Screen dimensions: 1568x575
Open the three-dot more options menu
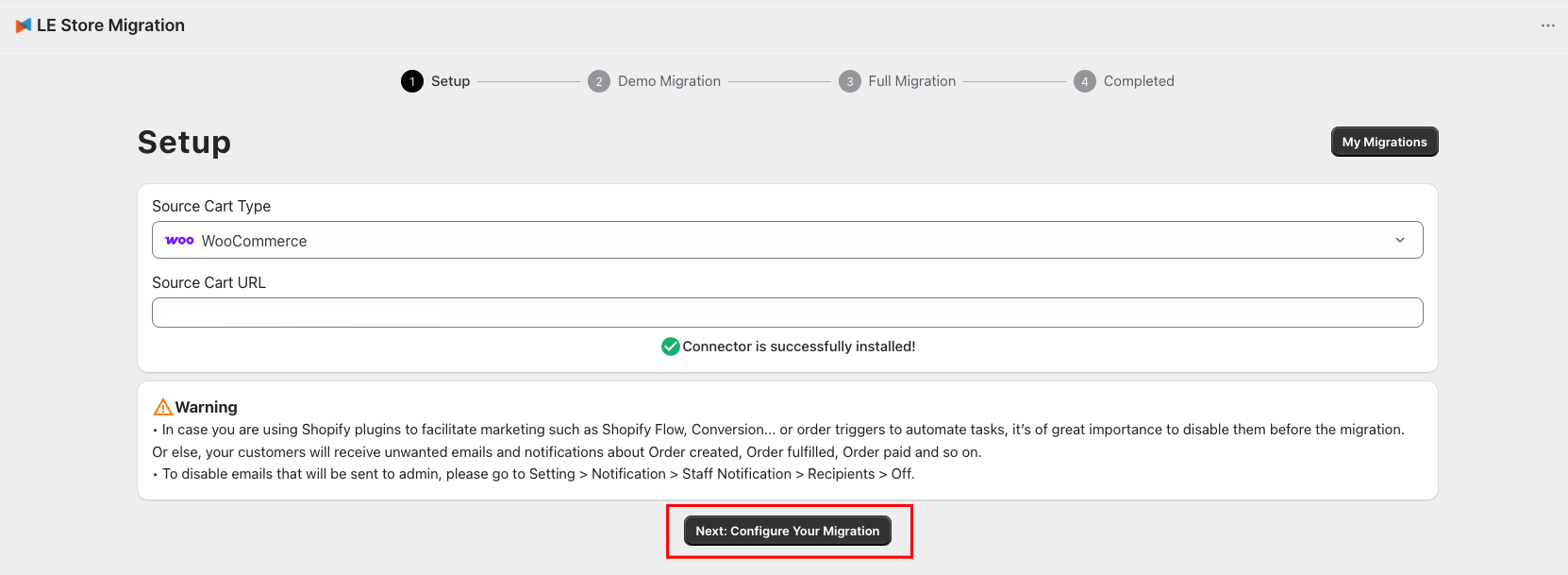click(x=1547, y=25)
